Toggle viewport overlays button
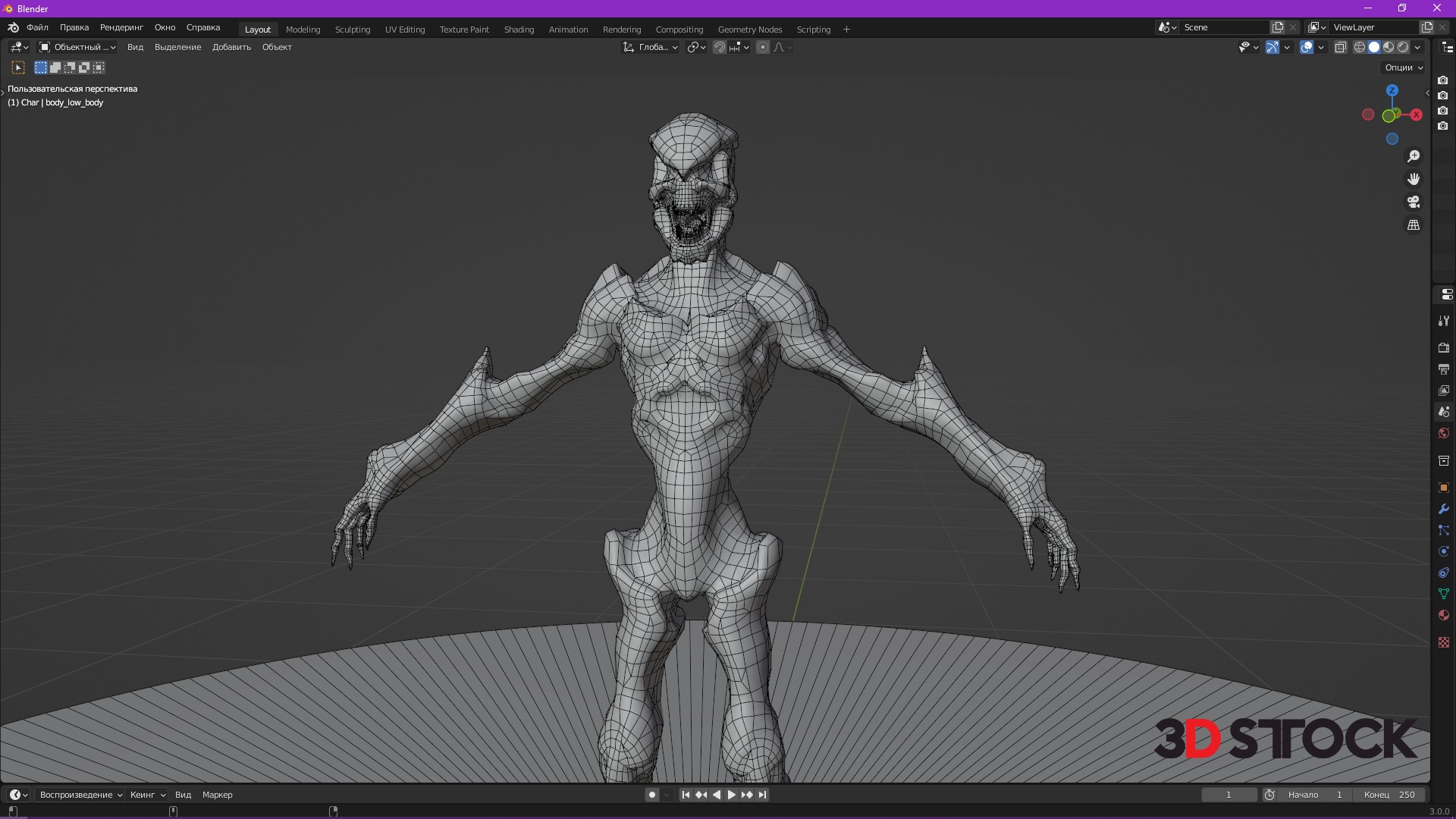 pos(1307,47)
